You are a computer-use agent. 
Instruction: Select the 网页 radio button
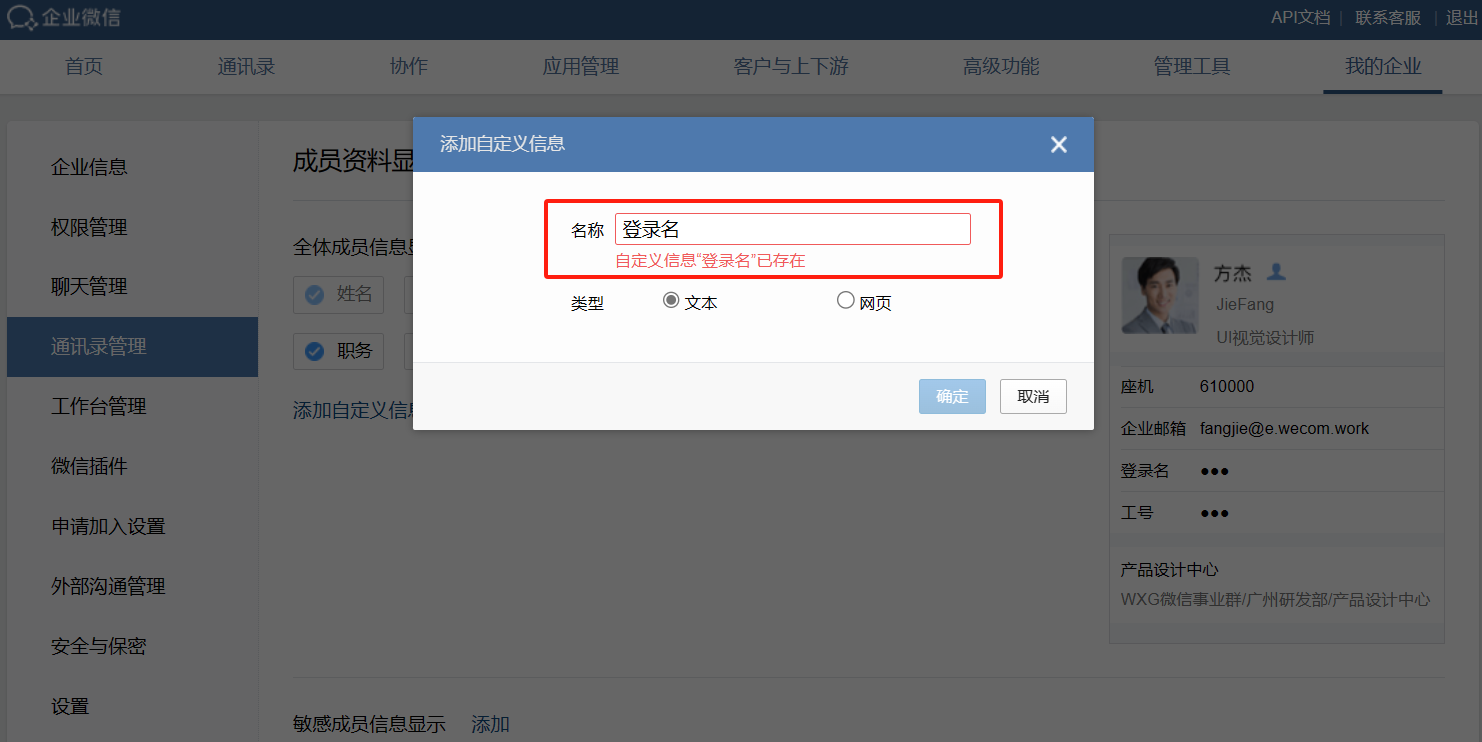coord(846,300)
